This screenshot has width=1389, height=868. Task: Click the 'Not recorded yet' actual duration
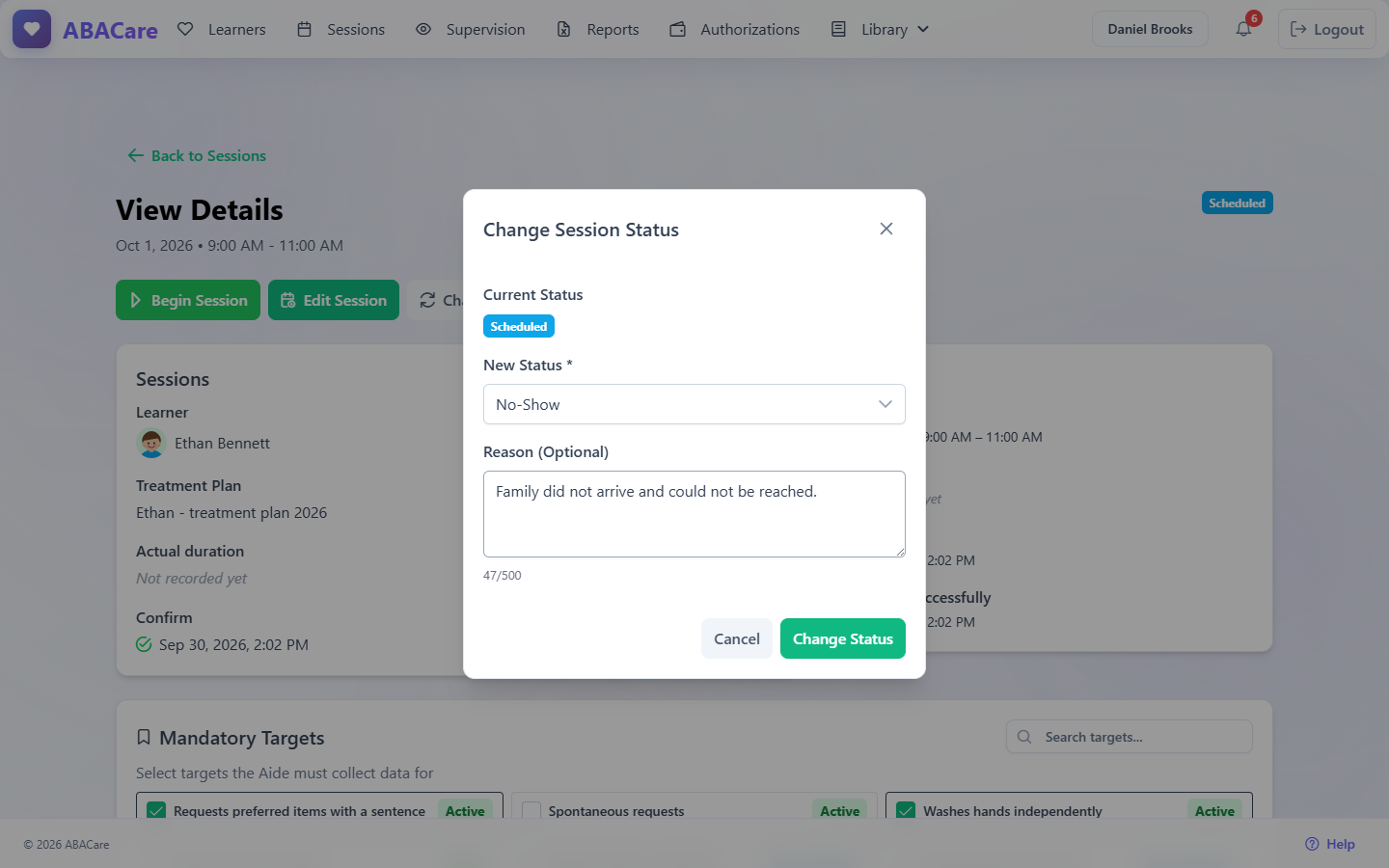click(191, 578)
